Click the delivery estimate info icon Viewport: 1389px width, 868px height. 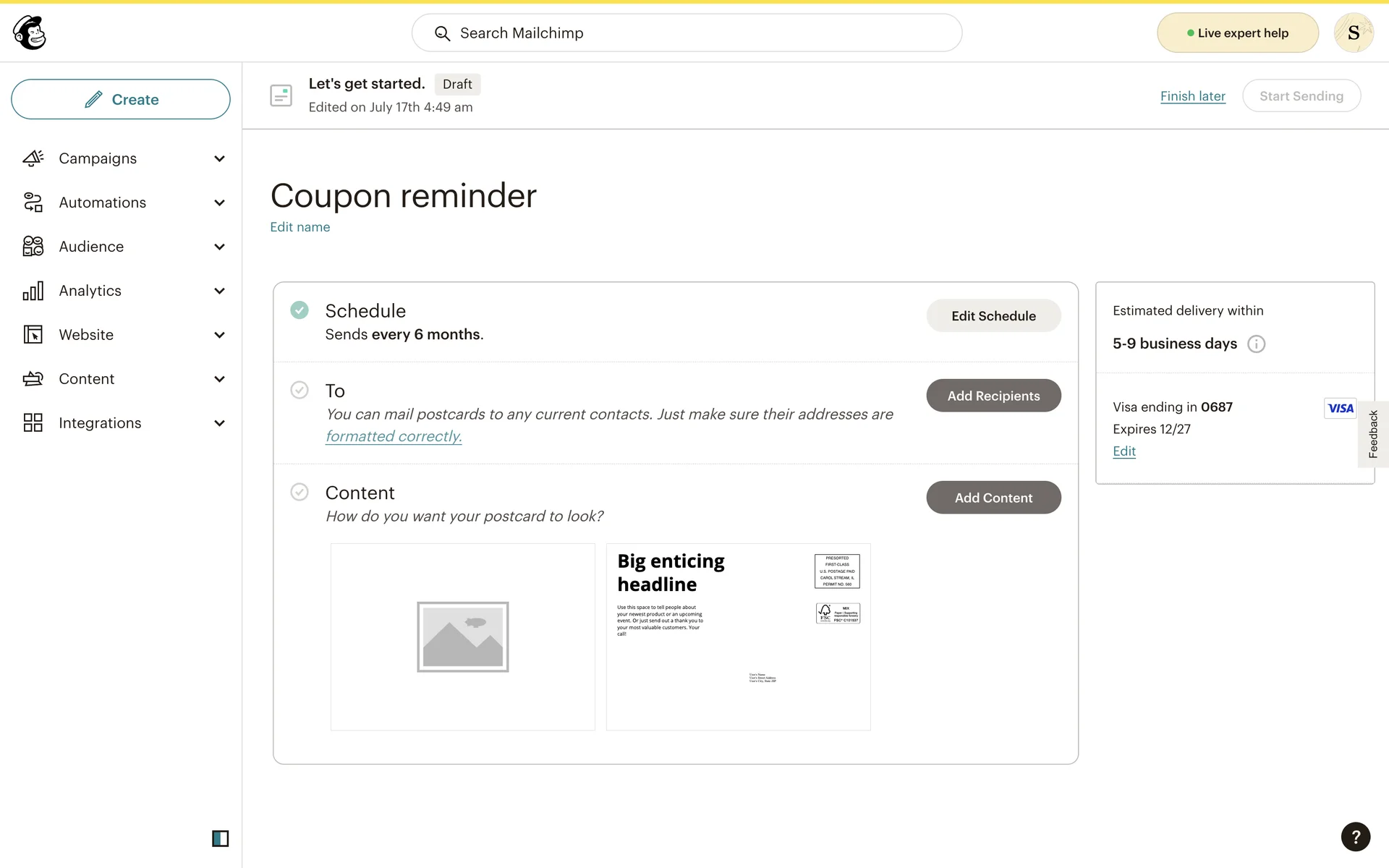(x=1257, y=344)
